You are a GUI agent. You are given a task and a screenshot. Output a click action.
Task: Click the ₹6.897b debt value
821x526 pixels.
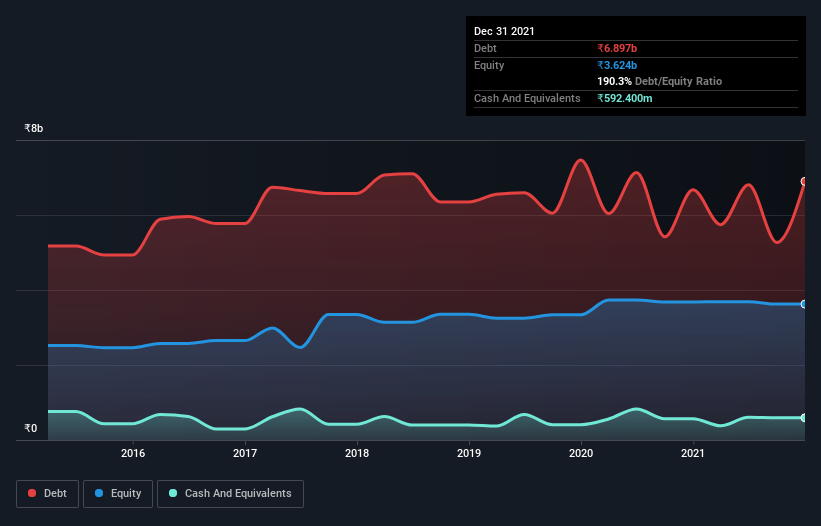[617, 48]
